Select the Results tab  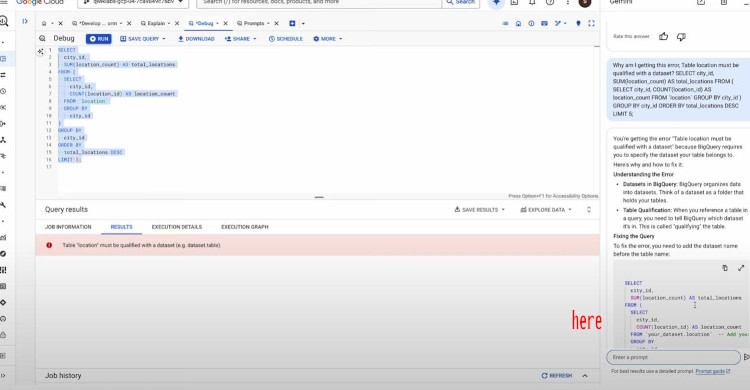121,227
